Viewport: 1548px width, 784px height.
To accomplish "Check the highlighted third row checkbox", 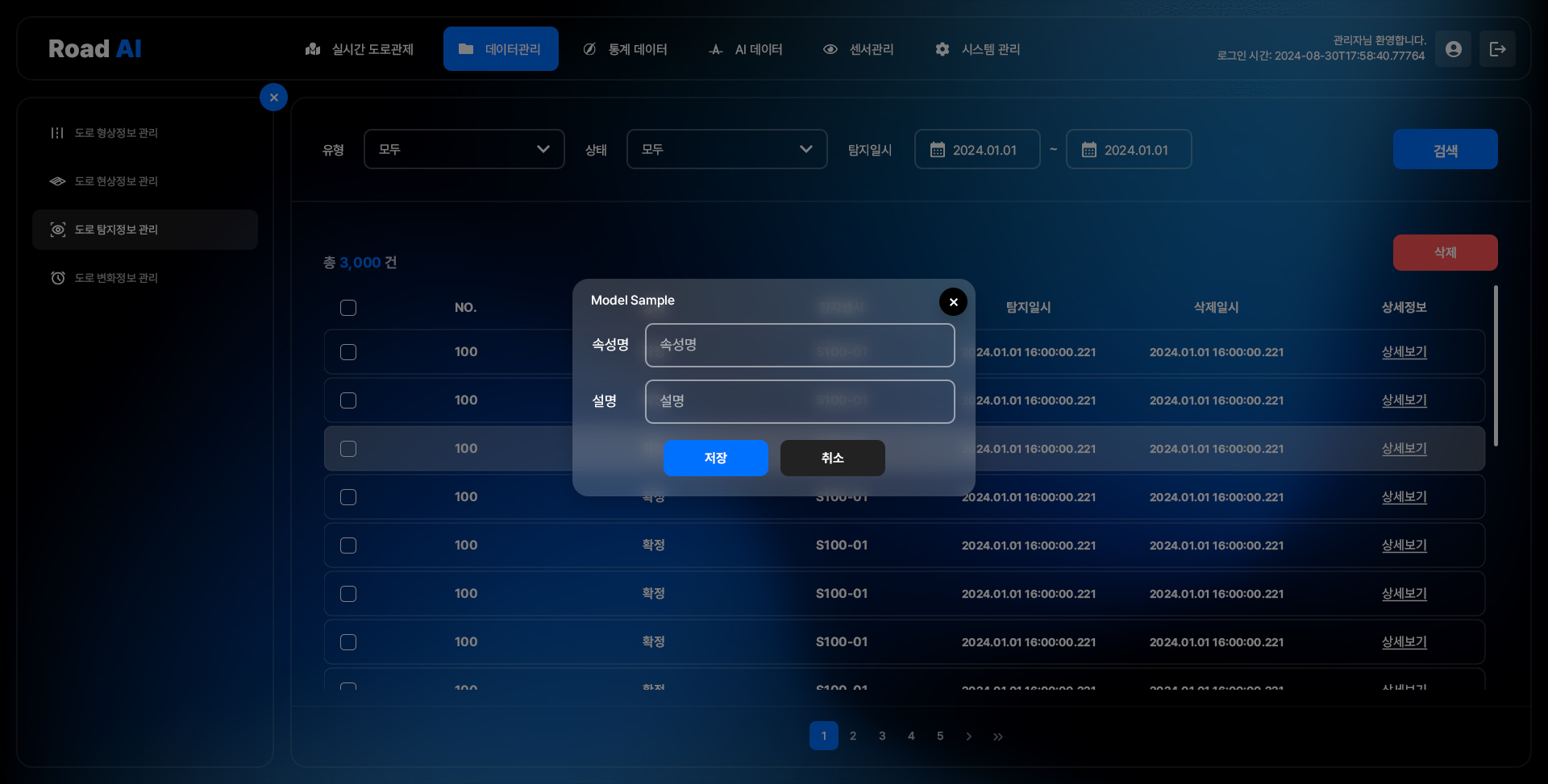I will (x=348, y=449).
